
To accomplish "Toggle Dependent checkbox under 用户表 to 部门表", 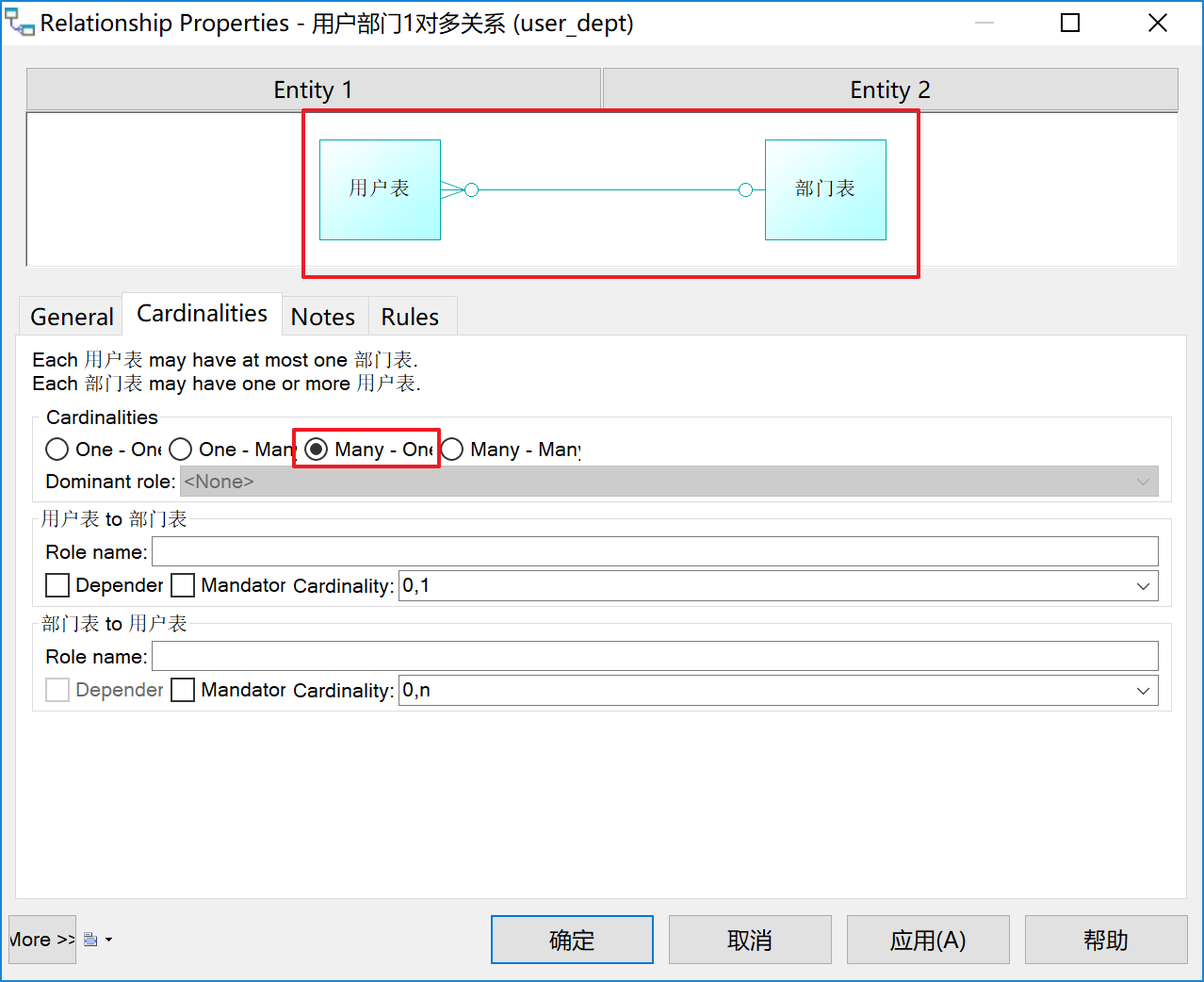I will [57, 585].
